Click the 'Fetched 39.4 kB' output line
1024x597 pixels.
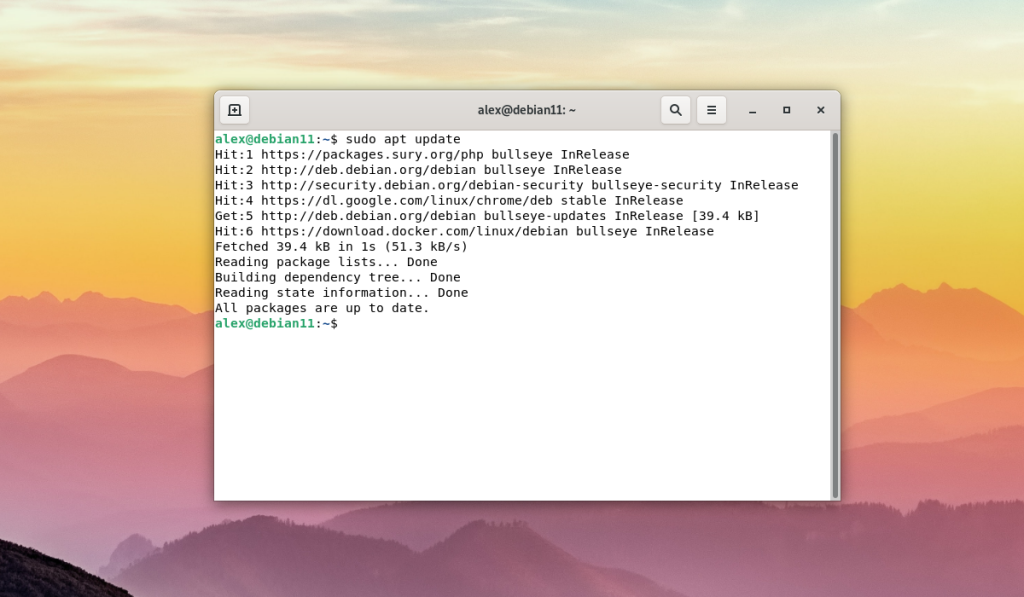click(342, 247)
